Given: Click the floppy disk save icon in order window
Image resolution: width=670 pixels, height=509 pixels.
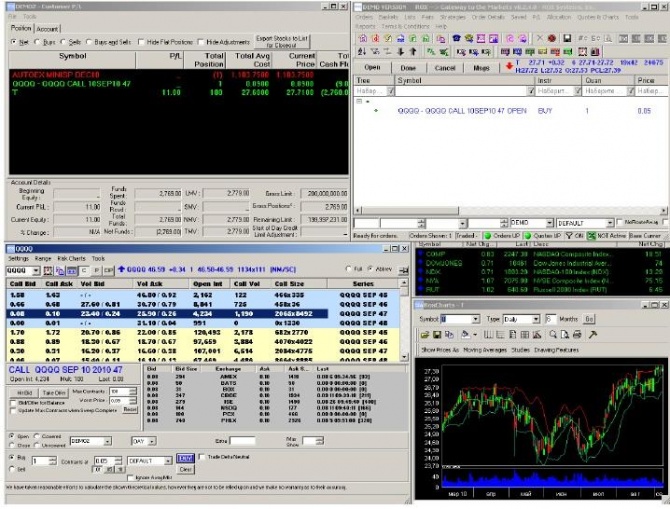Looking at the screenshot, I should (567, 38).
